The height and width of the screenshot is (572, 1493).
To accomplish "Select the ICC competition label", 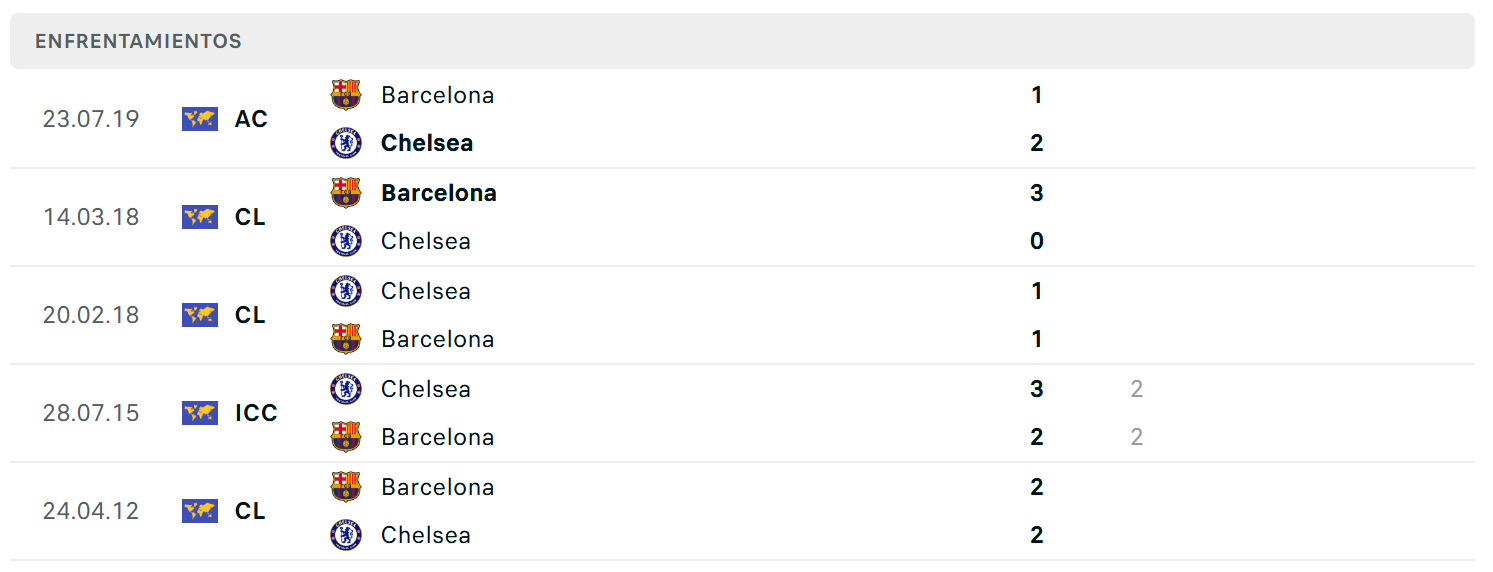I will 256,413.
